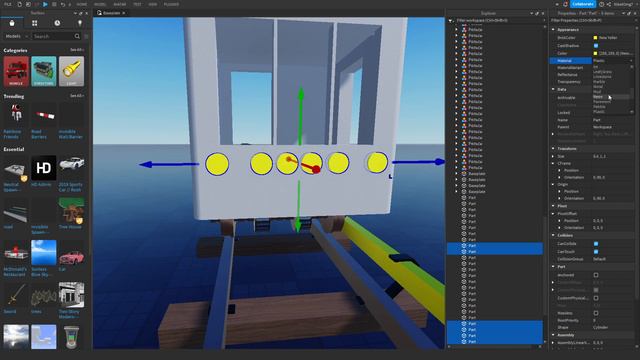Switch to the HOME ribbon tab

point(82,4)
